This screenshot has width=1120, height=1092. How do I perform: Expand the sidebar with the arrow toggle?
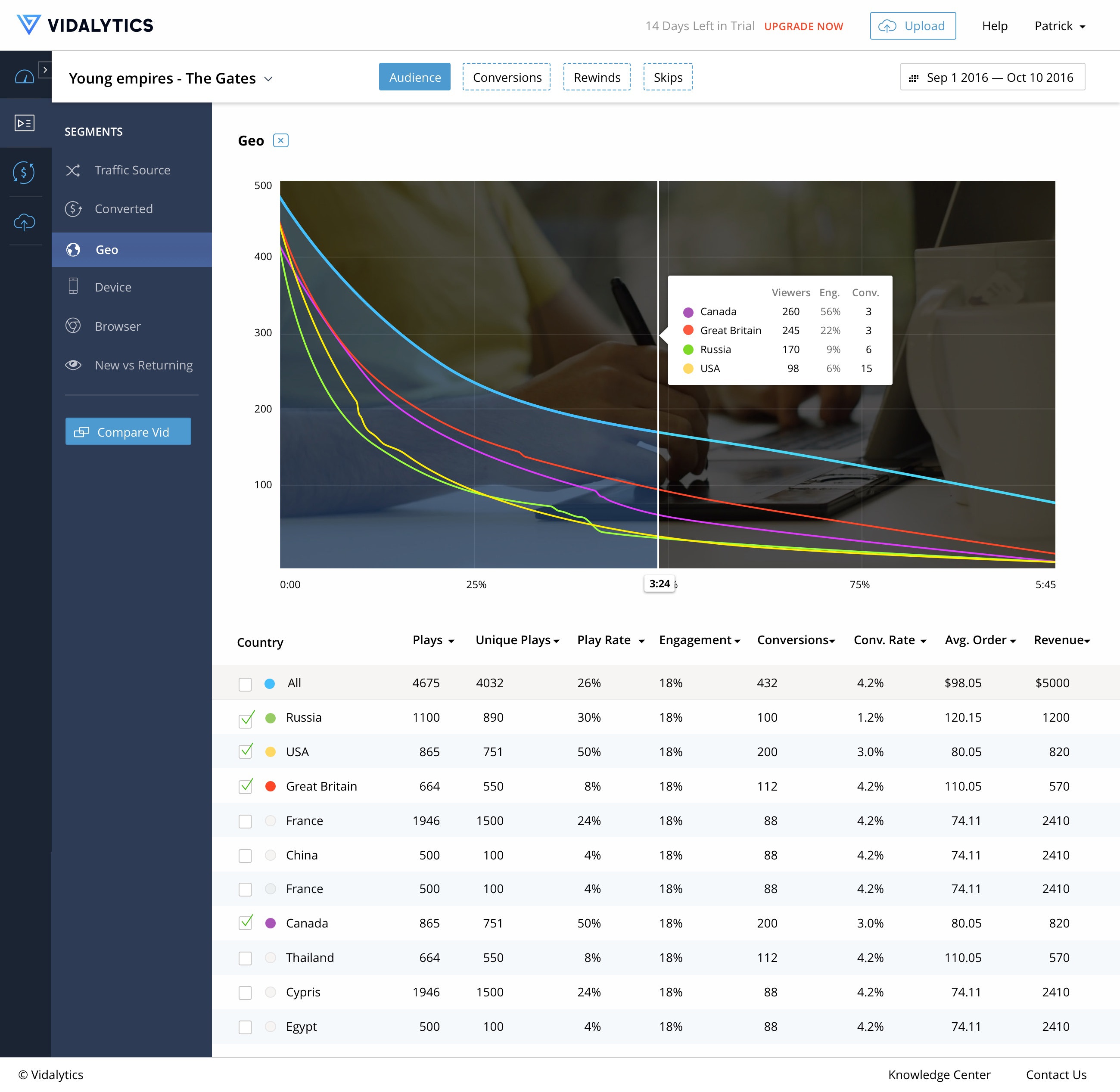tap(45, 69)
